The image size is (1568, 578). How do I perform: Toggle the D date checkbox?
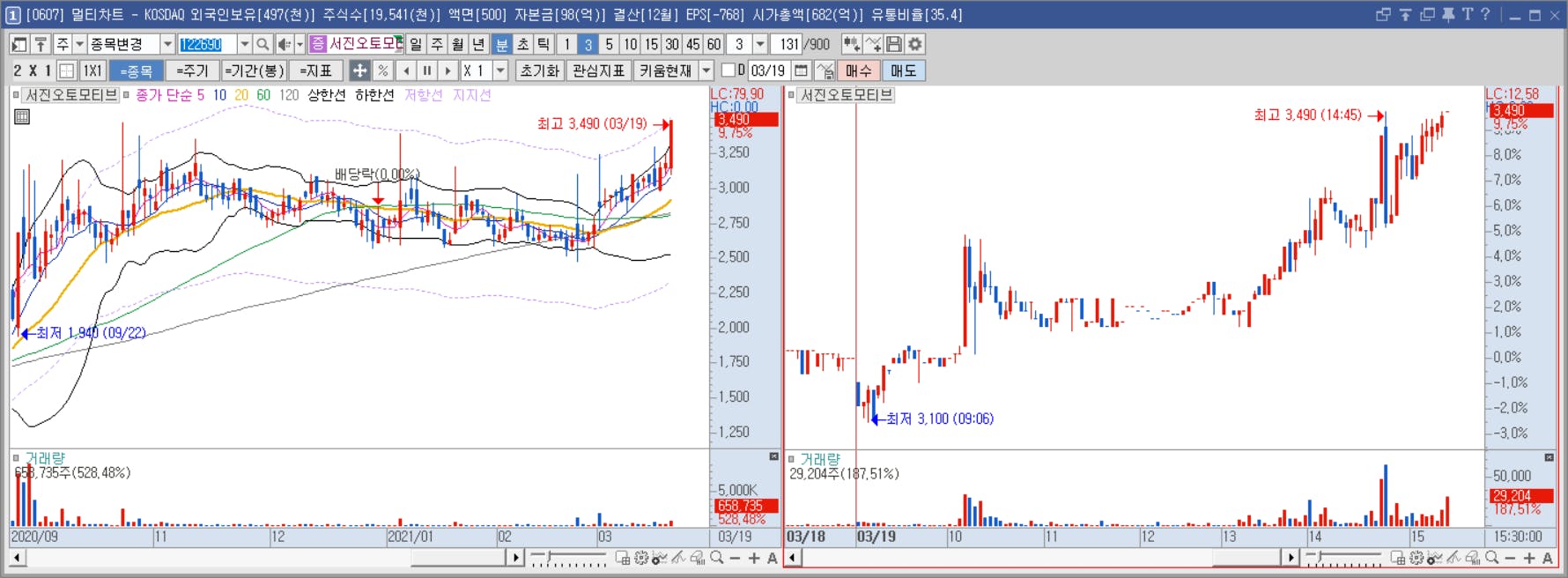pos(728,70)
